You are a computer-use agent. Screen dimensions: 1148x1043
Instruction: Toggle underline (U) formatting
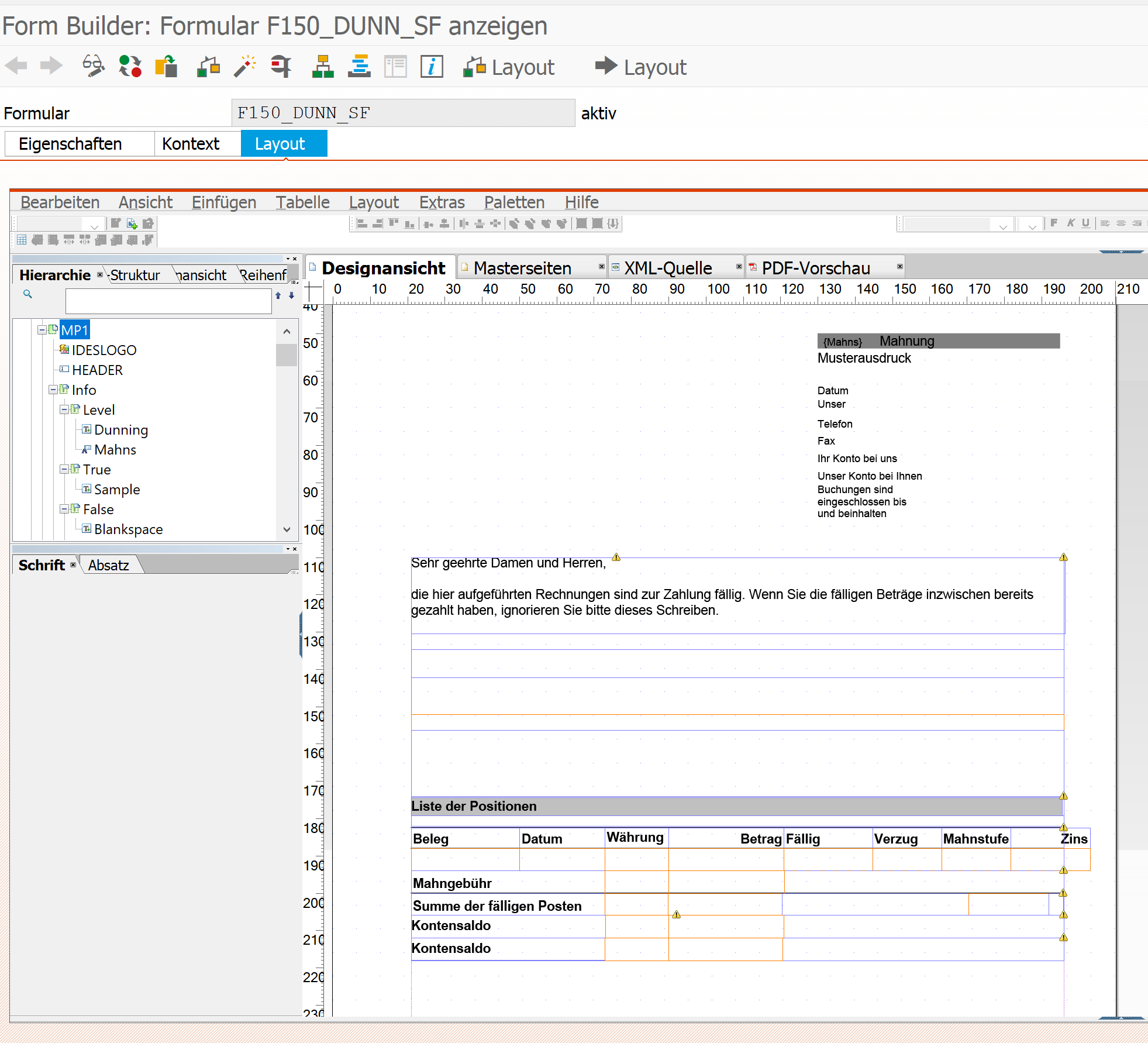(1086, 223)
